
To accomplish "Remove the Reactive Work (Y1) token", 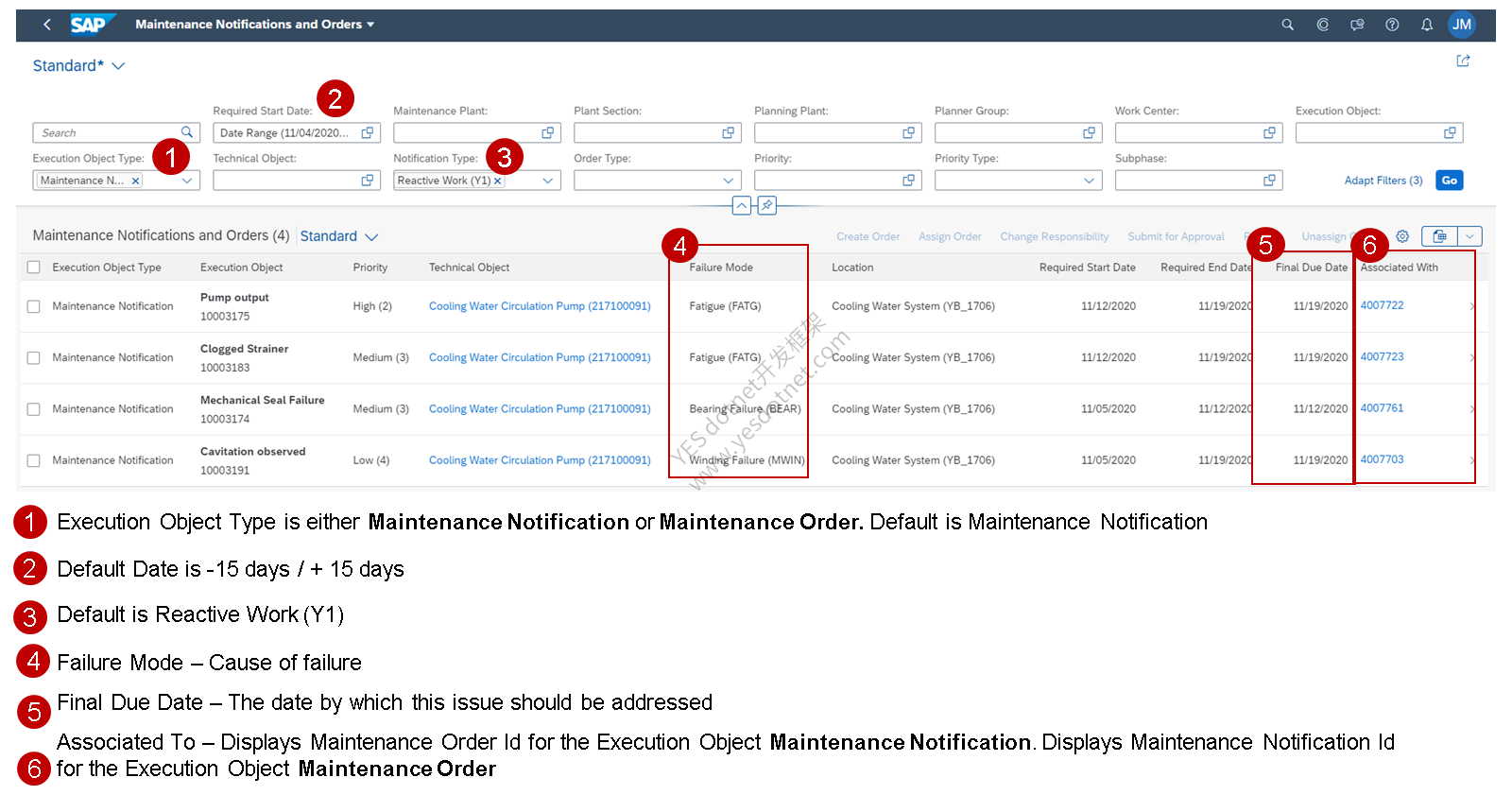I will click(497, 181).
